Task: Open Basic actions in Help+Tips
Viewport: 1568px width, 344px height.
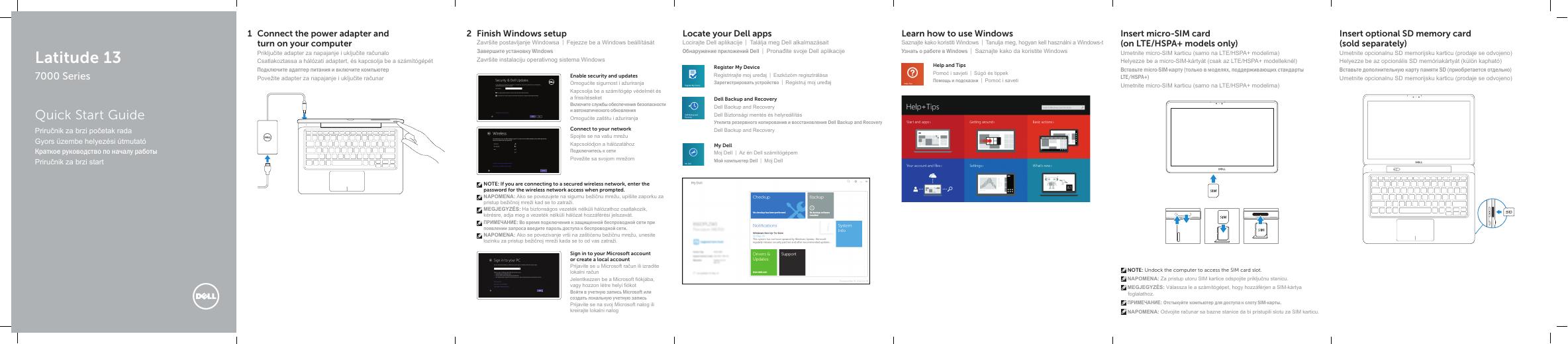Action: coord(1058,137)
